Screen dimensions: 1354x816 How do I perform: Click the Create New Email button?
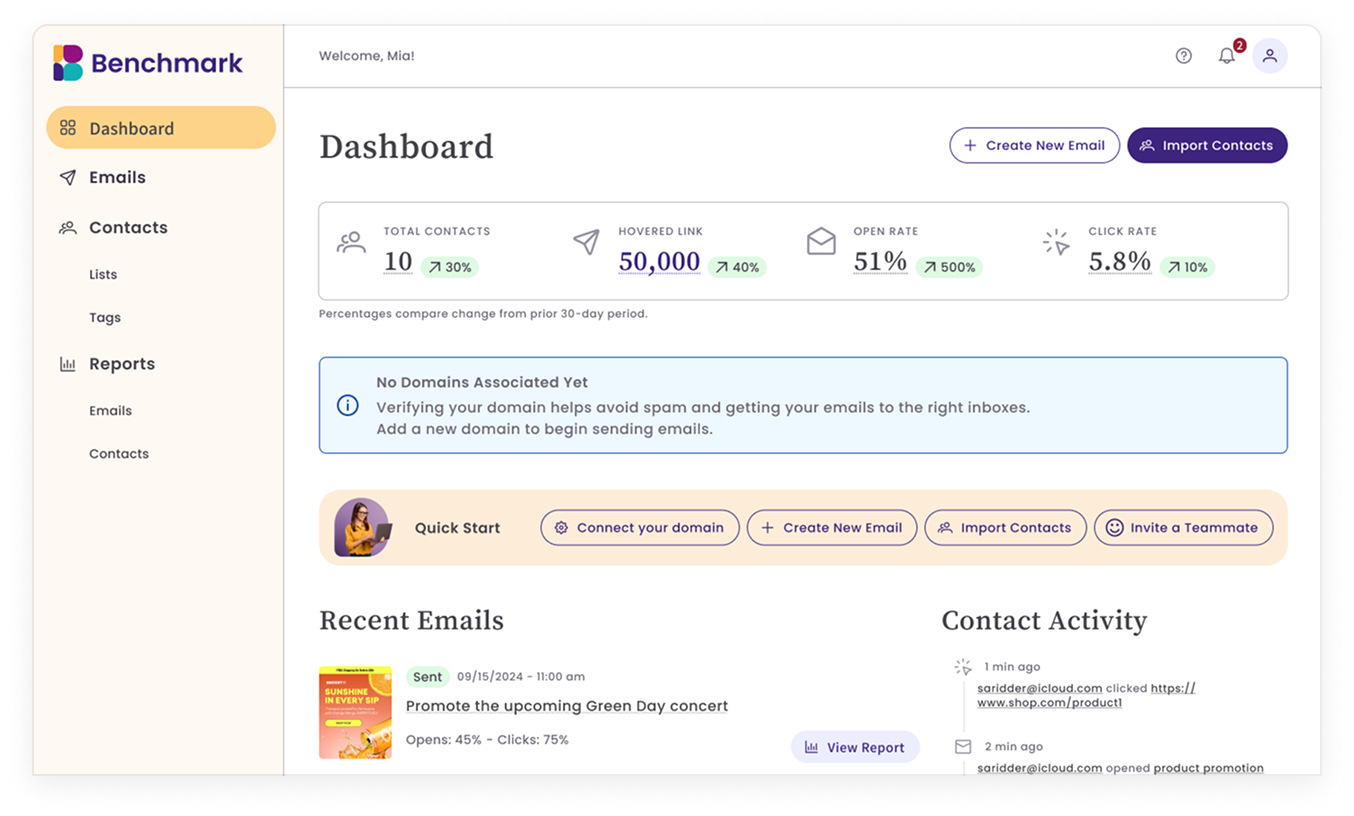[x=1034, y=145]
